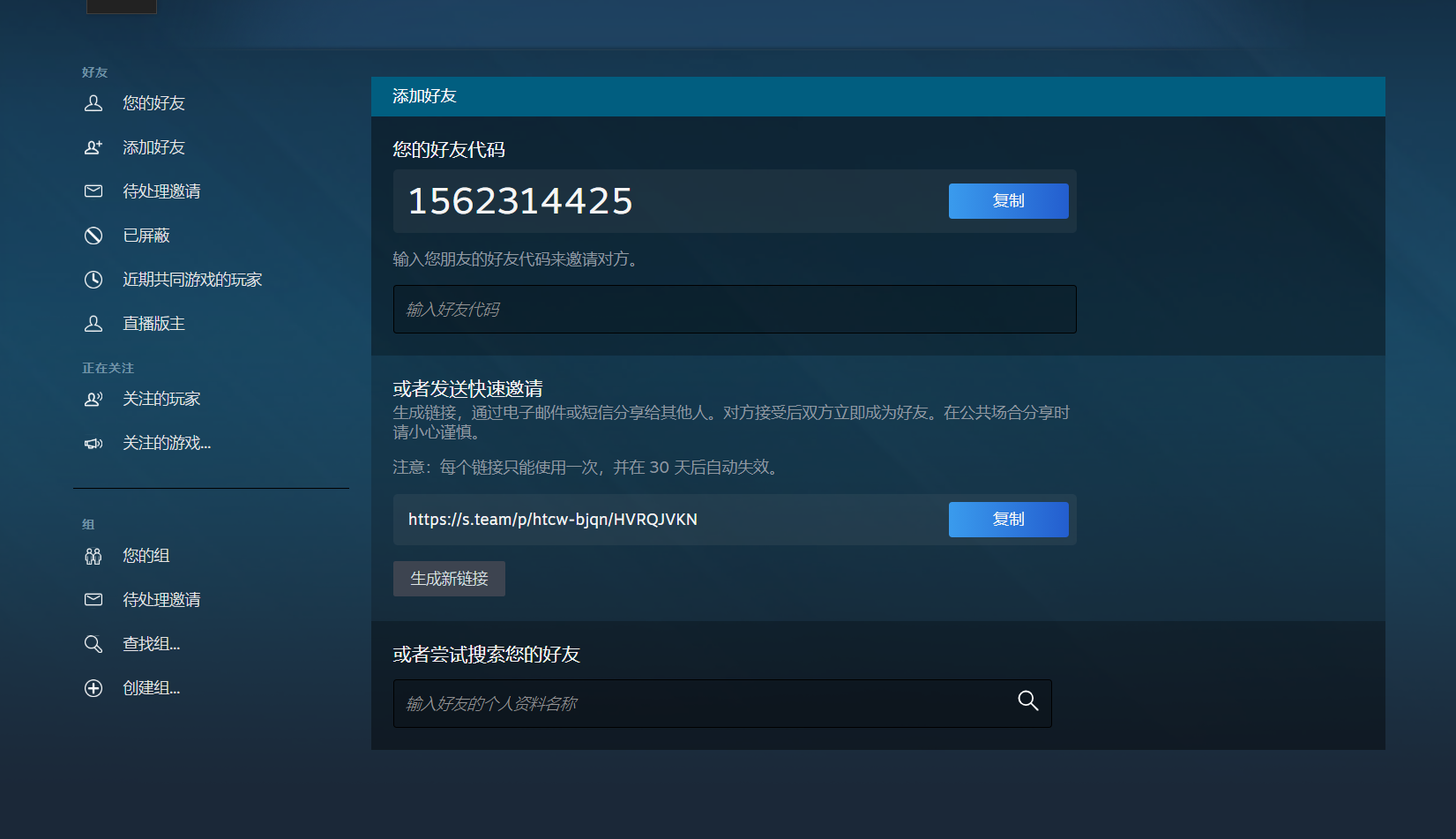Click the blocked circle icon beside 已屏蔽
The width and height of the screenshot is (1456, 839).
point(93,236)
